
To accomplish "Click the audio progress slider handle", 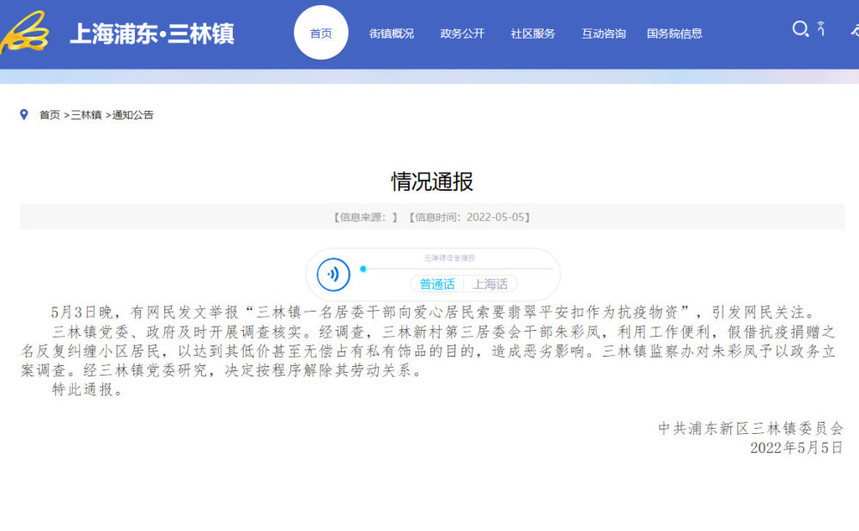I will (363, 269).
